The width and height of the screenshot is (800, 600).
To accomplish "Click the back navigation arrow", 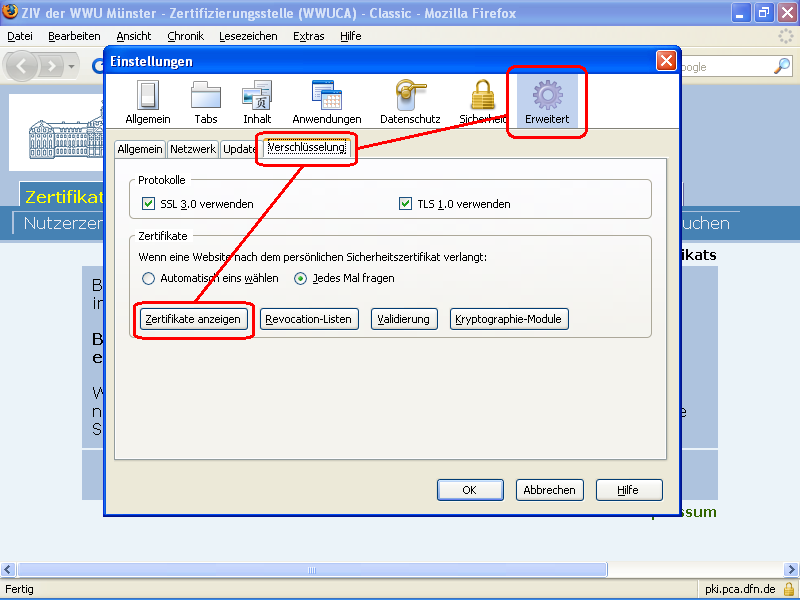I will pyautogui.click(x=21, y=66).
